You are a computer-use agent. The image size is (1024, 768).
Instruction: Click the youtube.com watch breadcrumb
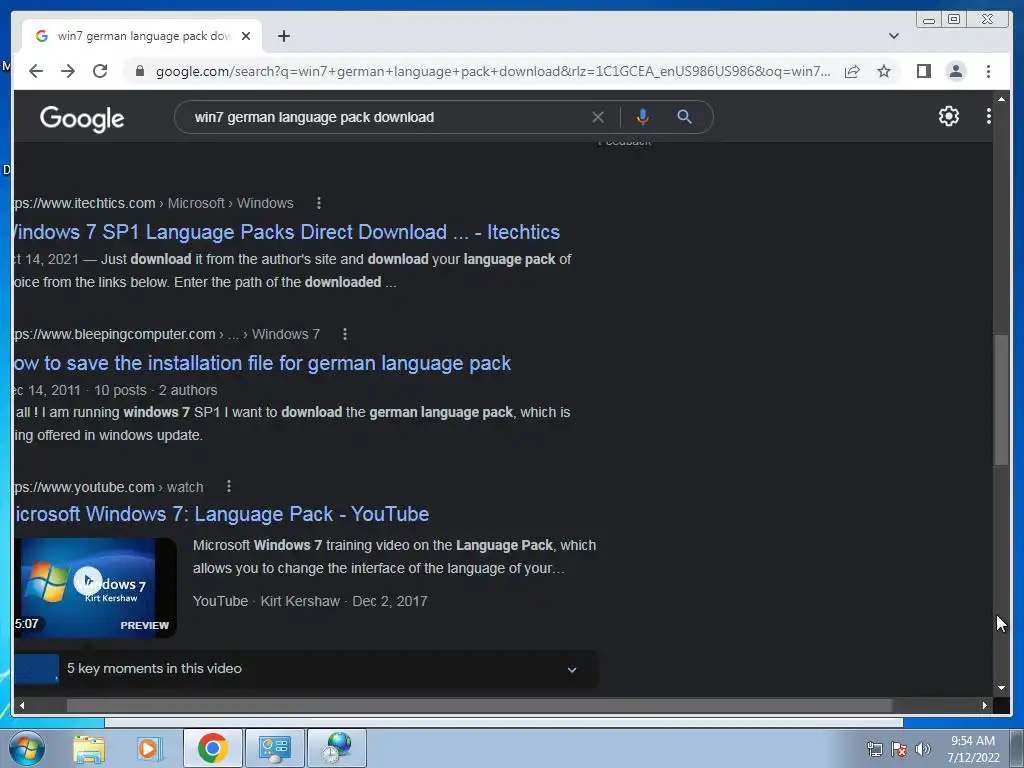click(108, 487)
